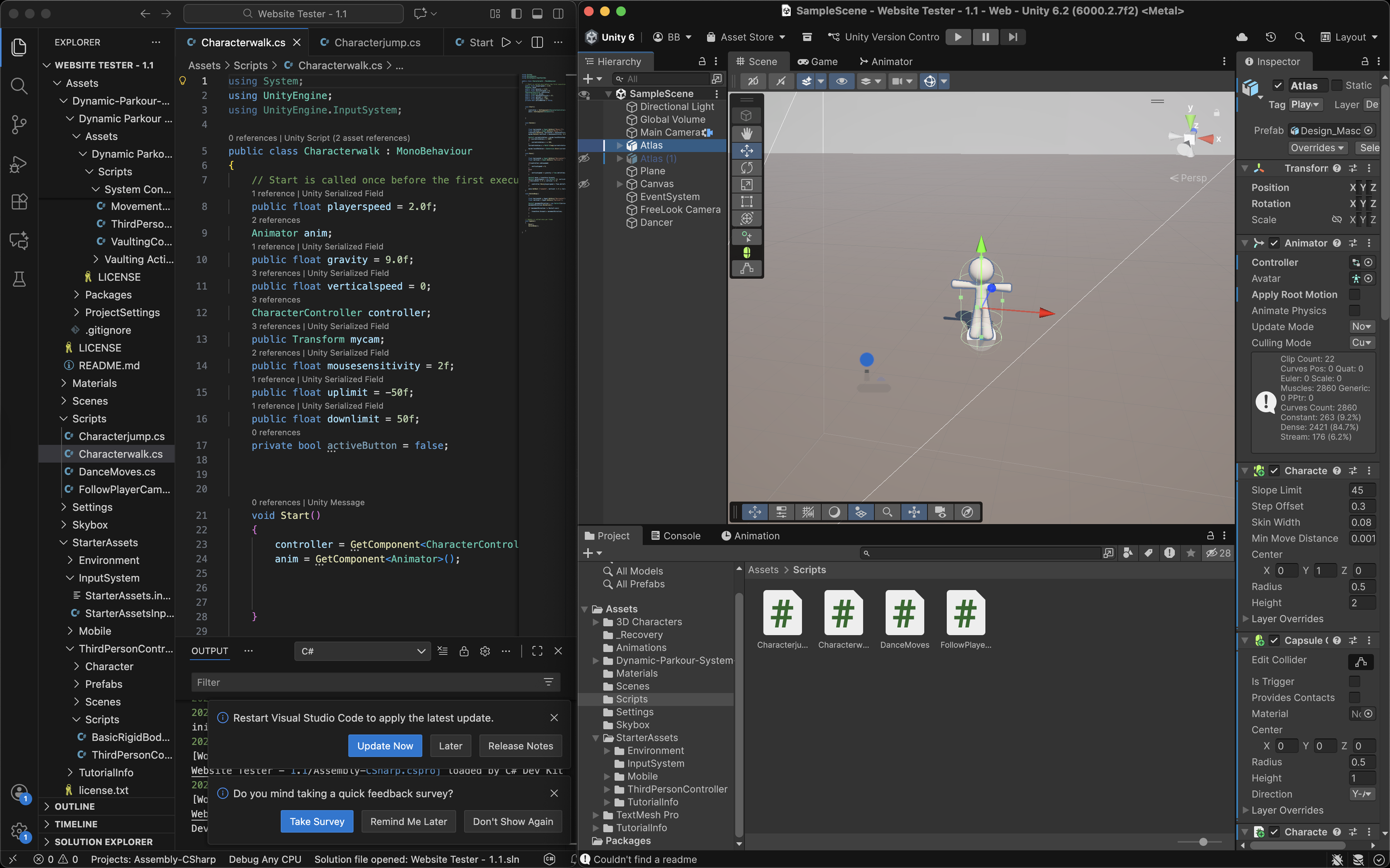Switch to the Console tab
Viewport: 1390px width, 868px height.
[x=676, y=535]
